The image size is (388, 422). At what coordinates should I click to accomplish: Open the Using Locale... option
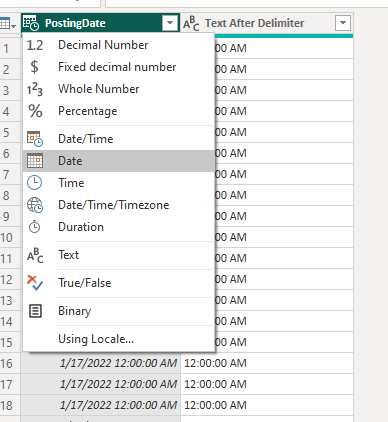(x=119, y=339)
